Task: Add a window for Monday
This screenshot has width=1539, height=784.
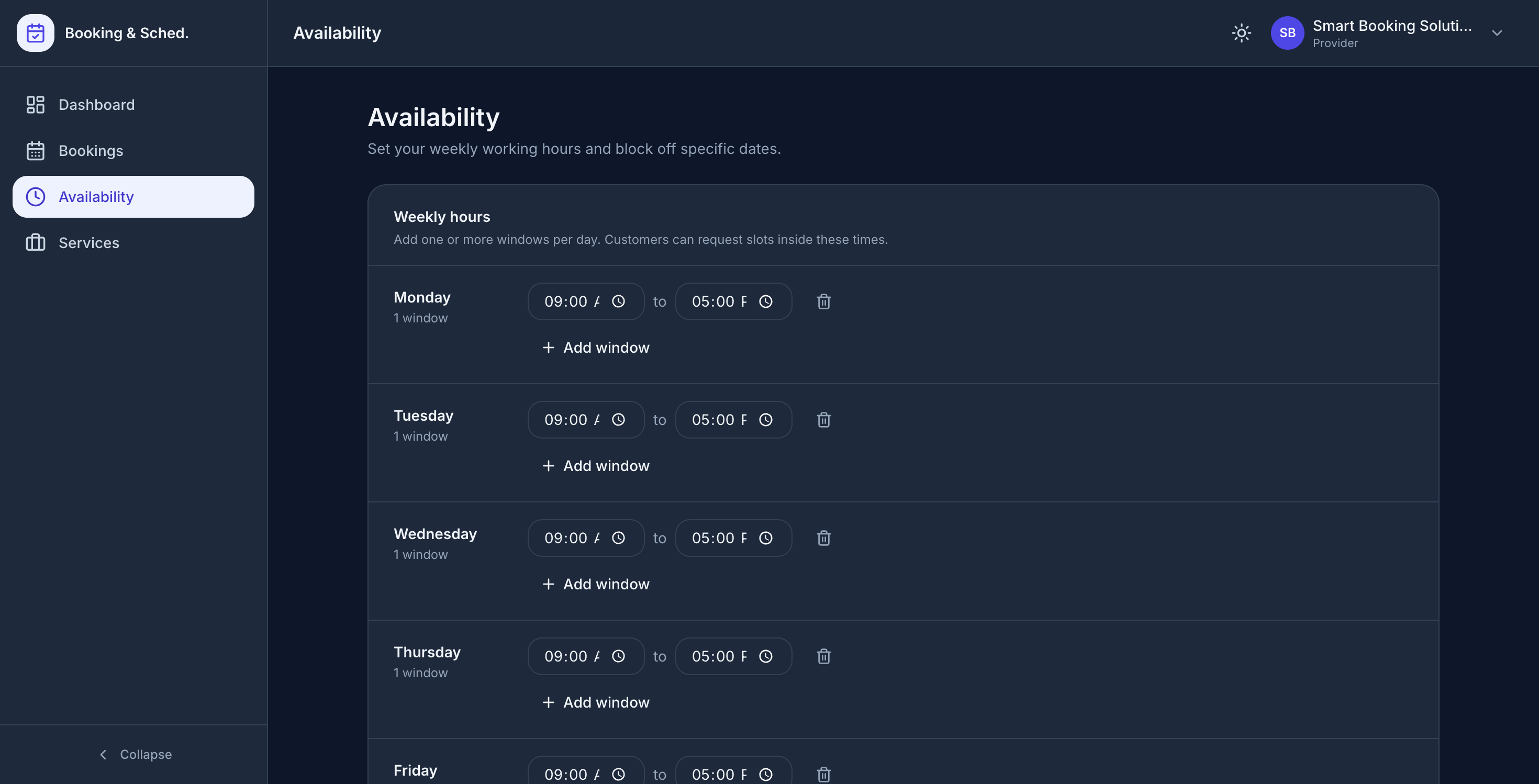Action: (x=595, y=348)
